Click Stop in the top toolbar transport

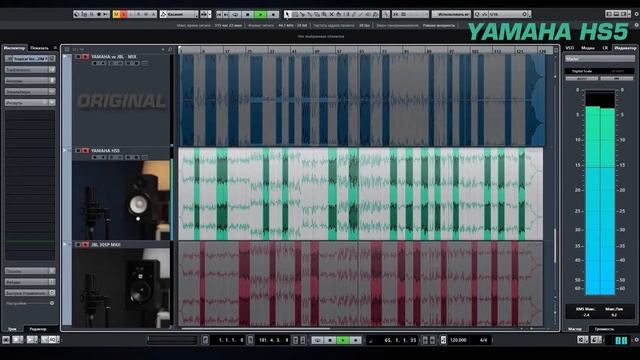point(248,14)
